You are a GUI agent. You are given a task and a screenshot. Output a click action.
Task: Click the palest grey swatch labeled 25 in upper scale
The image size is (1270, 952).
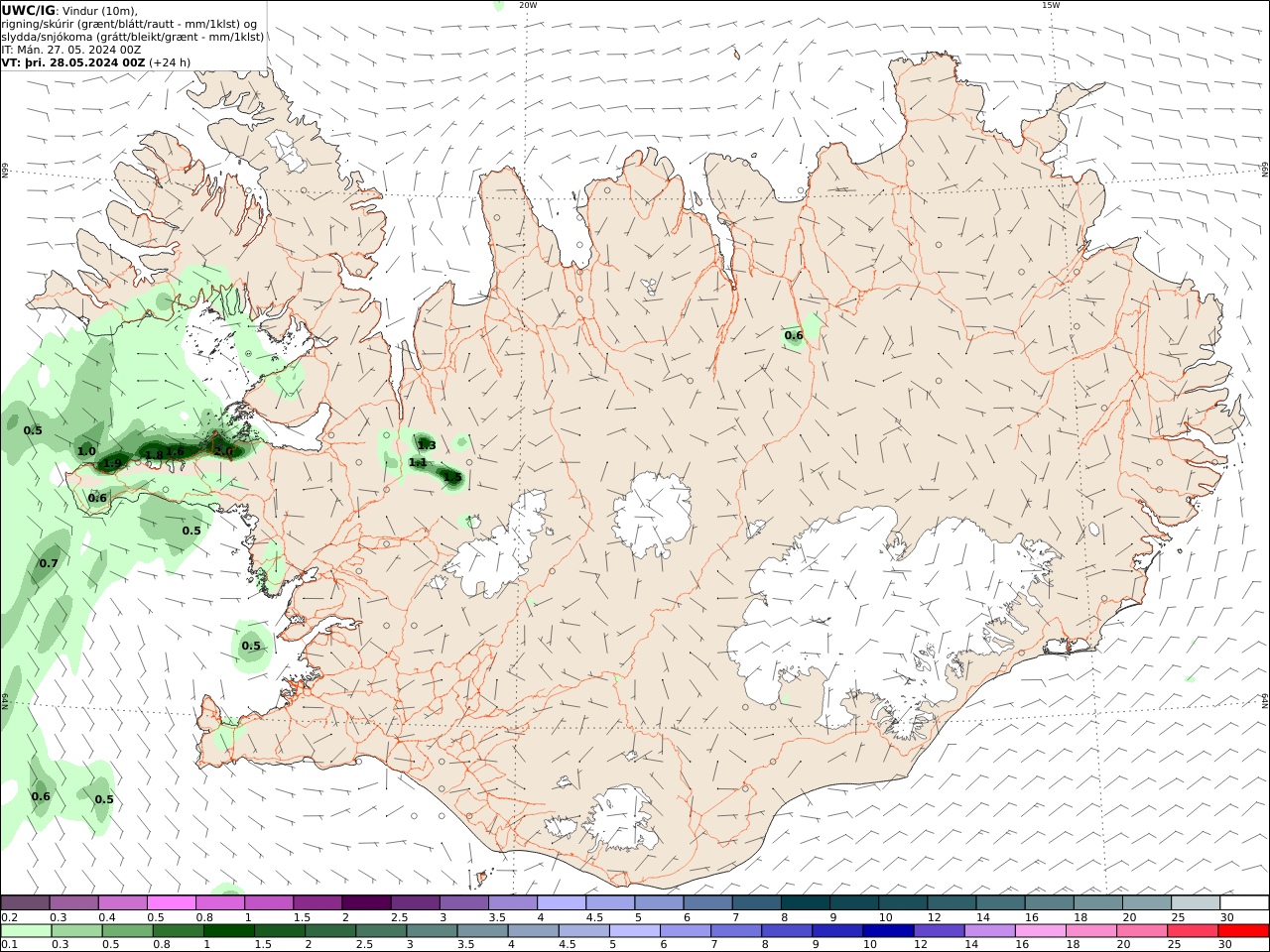(1196, 902)
